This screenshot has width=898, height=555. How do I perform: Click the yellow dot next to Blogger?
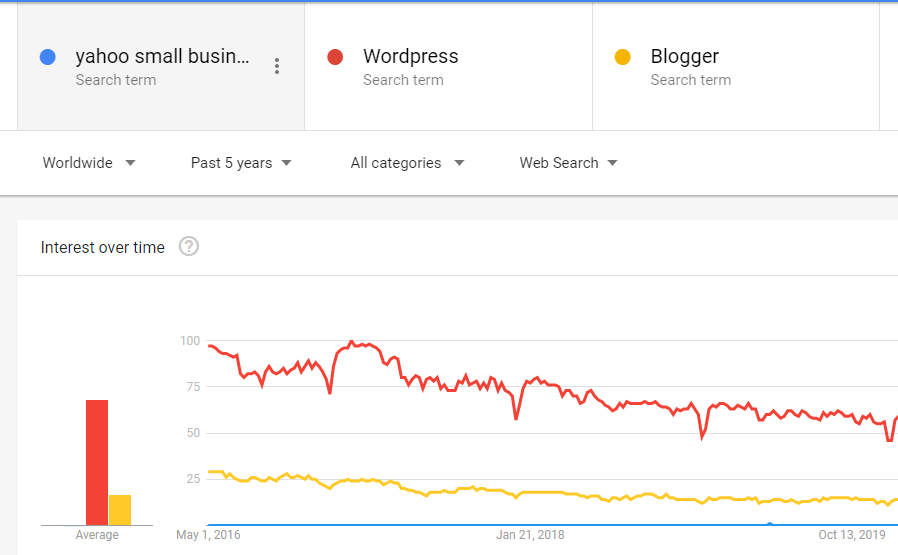pyautogui.click(x=623, y=57)
